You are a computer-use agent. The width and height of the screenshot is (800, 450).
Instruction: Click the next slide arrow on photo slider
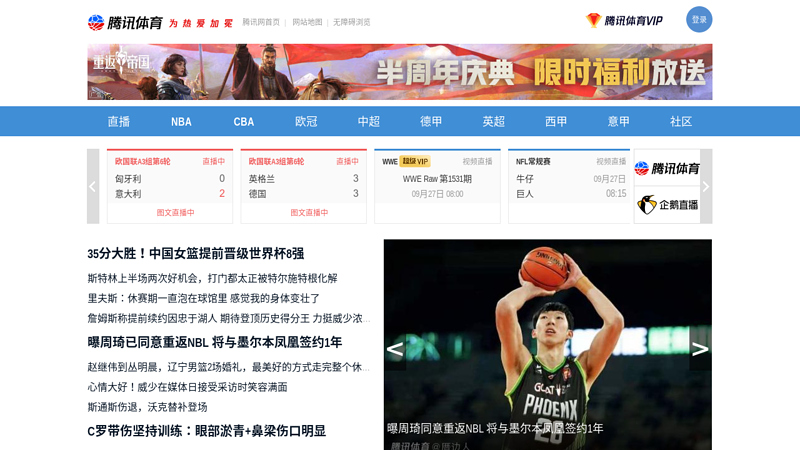coord(700,349)
